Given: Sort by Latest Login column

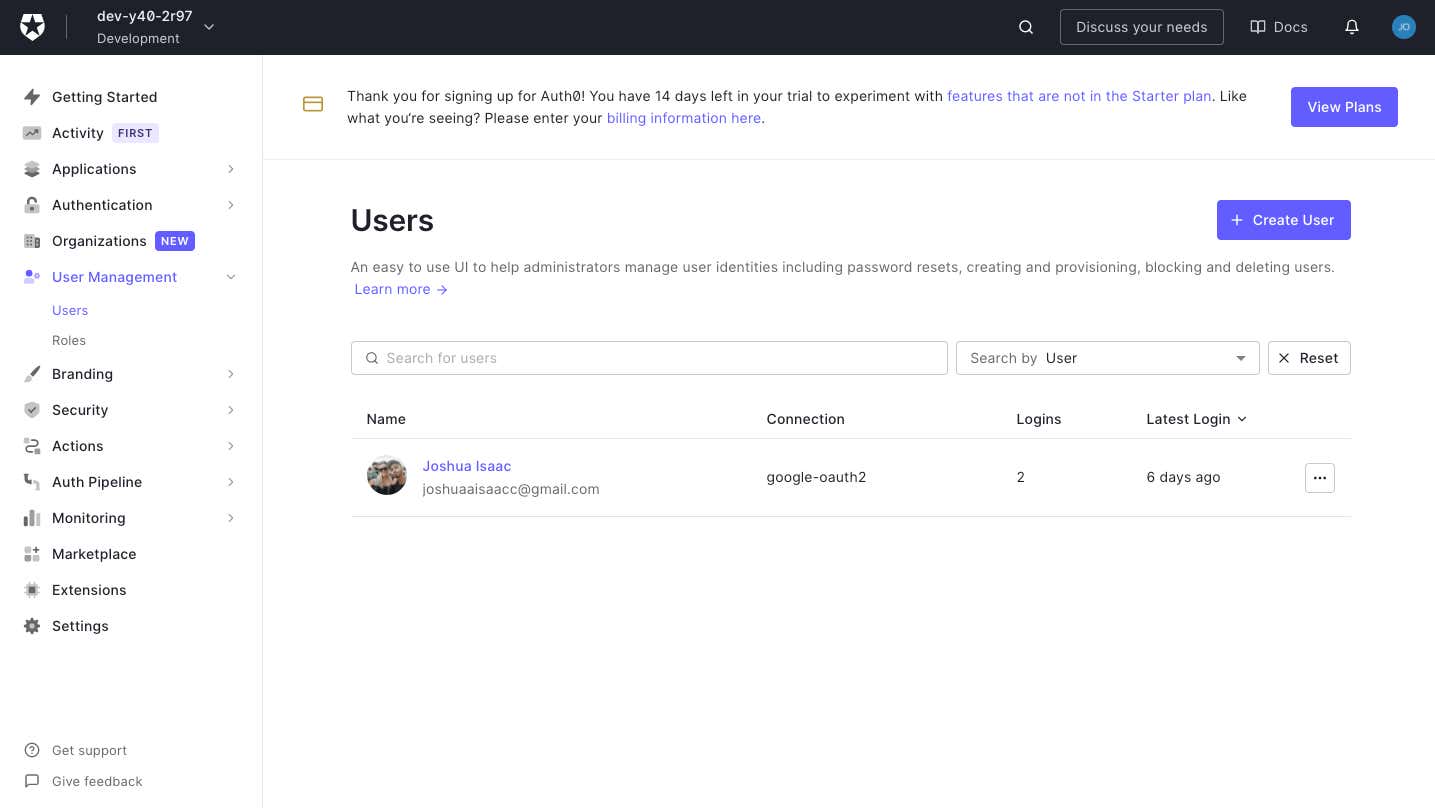Looking at the screenshot, I should click(x=1196, y=419).
